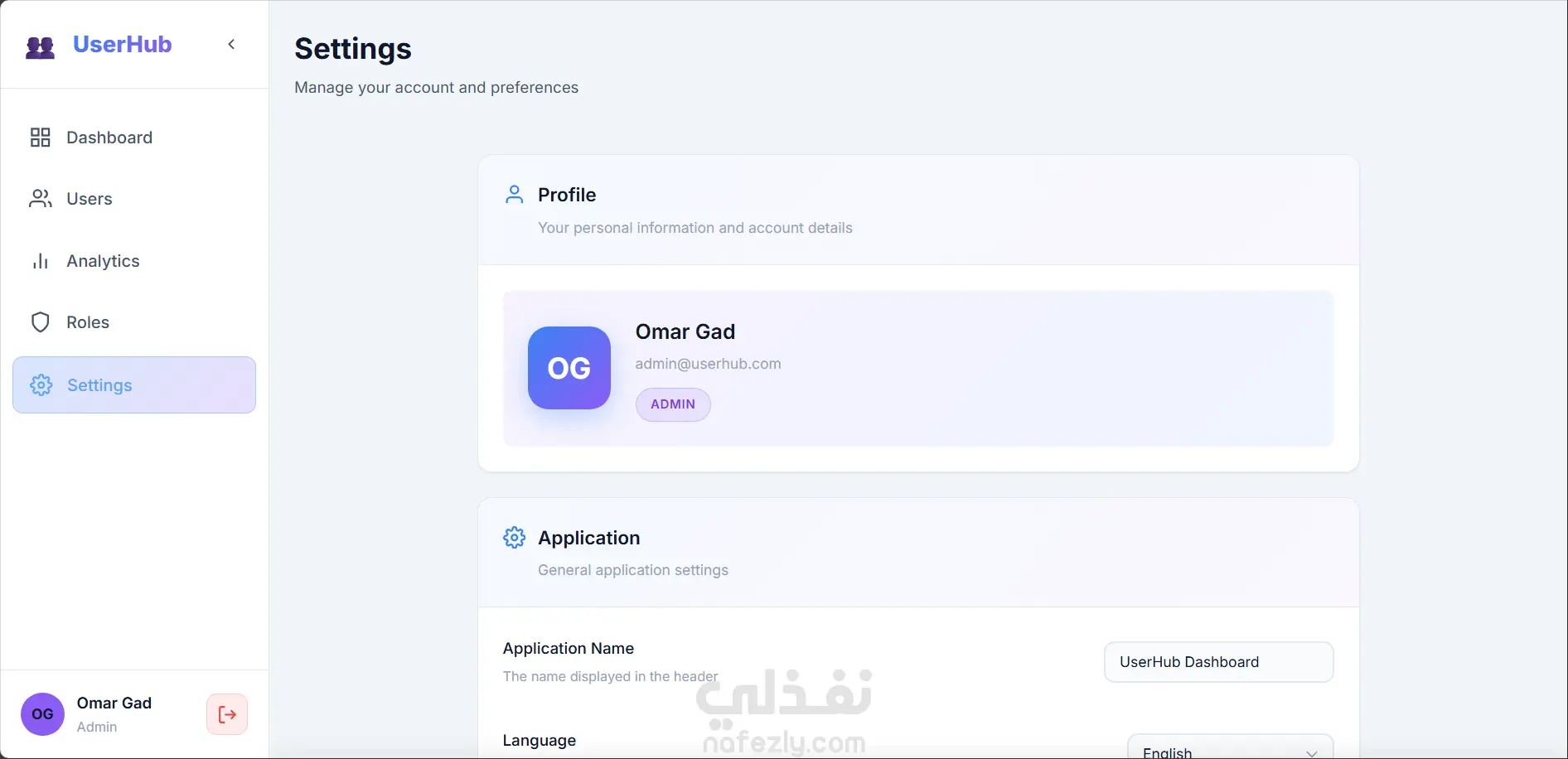The image size is (1568, 759).
Task: Click the OG avatar in sidebar footer
Action: point(42,714)
